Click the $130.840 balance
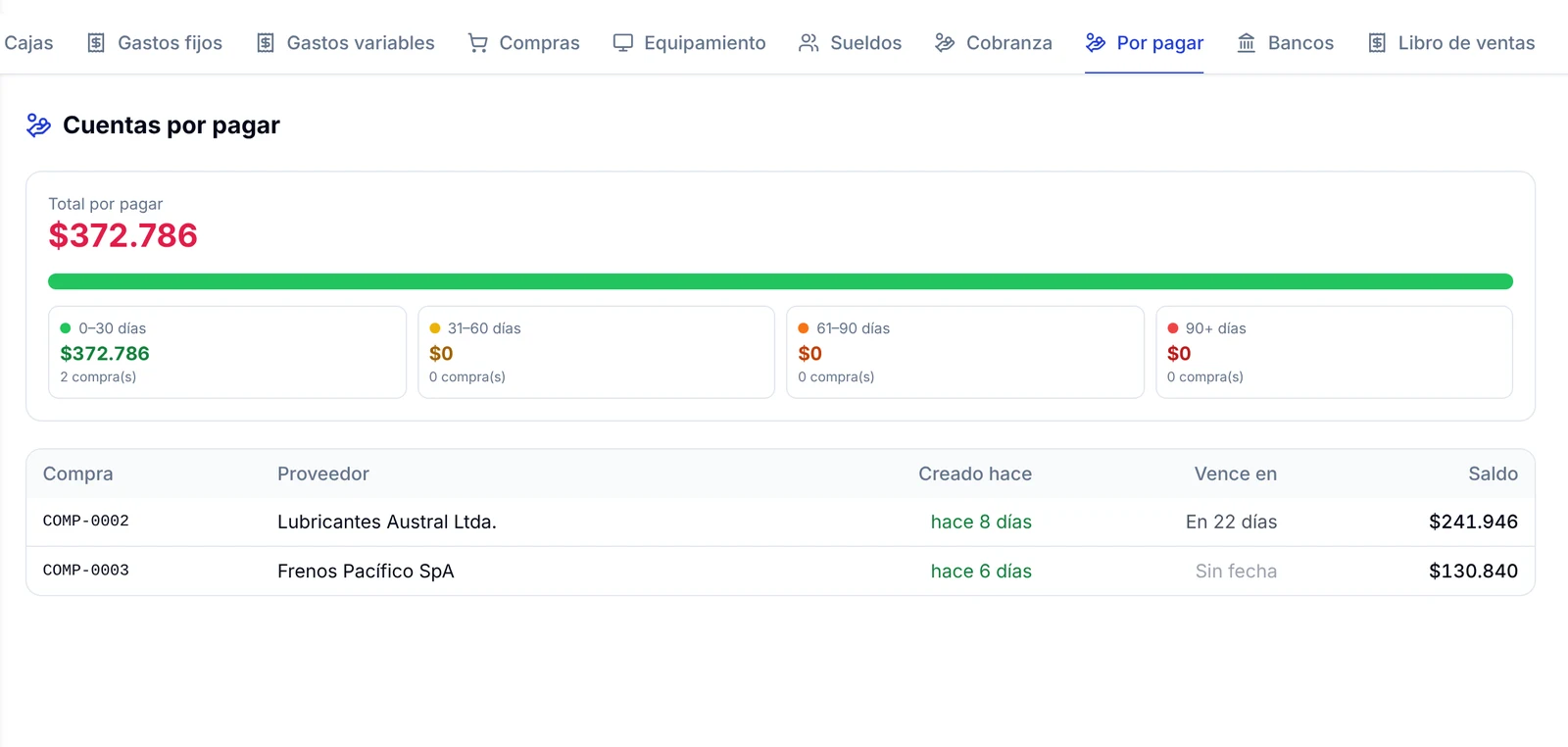 pos(1473,571)
